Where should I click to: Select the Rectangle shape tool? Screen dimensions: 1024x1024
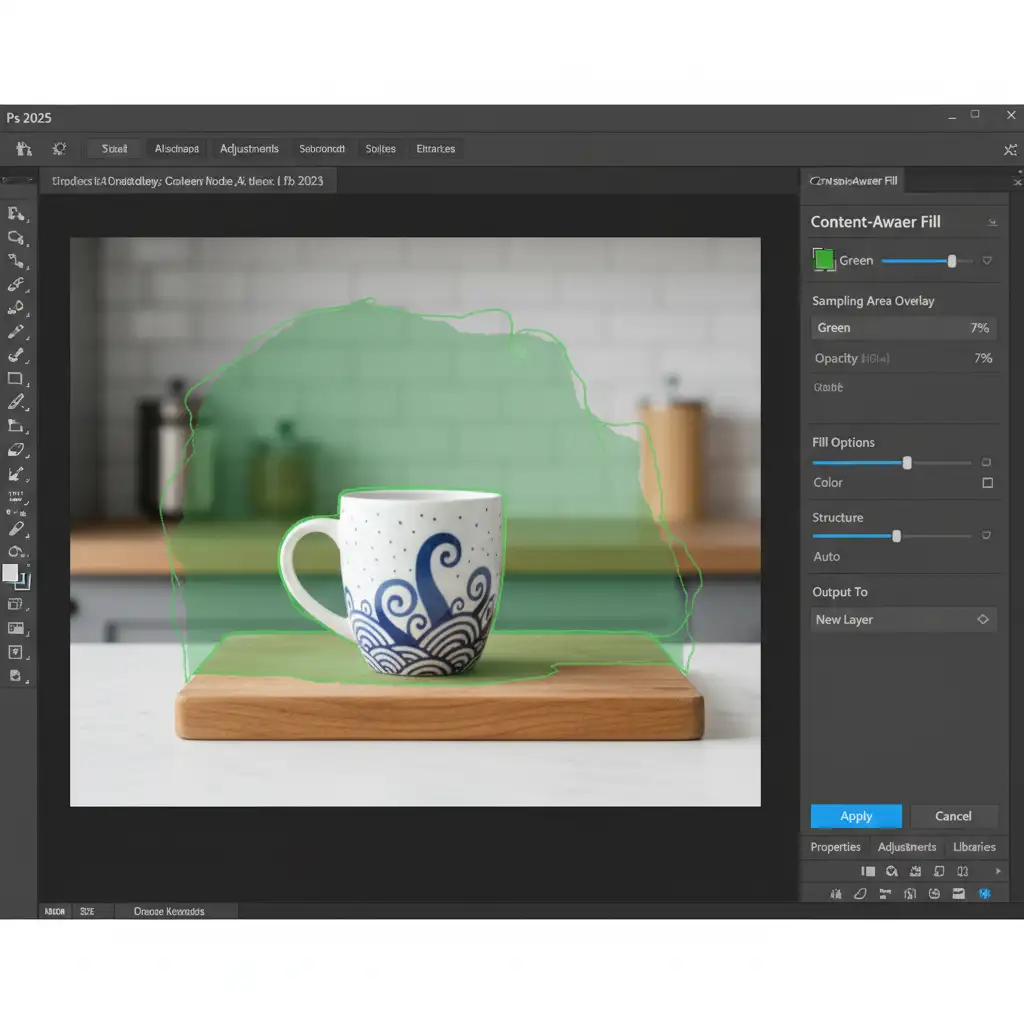(x=16, y=379)
